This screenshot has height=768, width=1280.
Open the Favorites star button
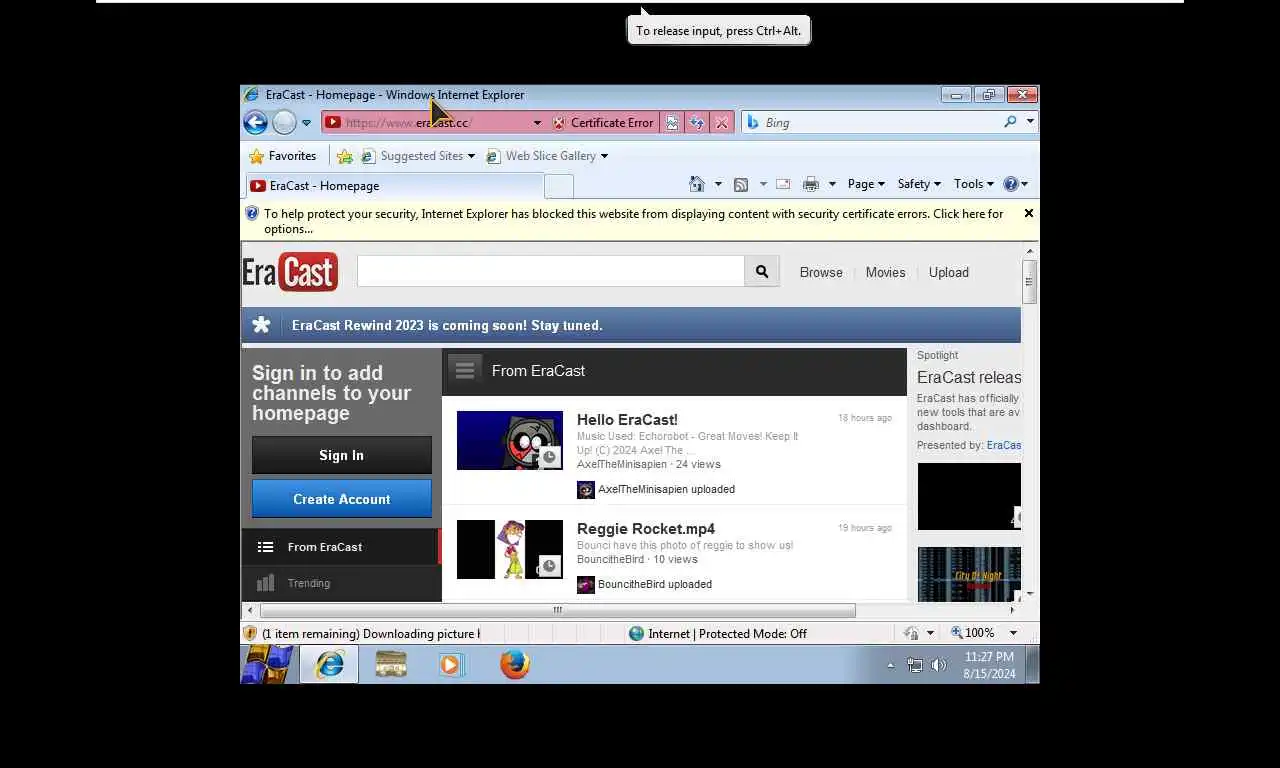tap(282, 156)
